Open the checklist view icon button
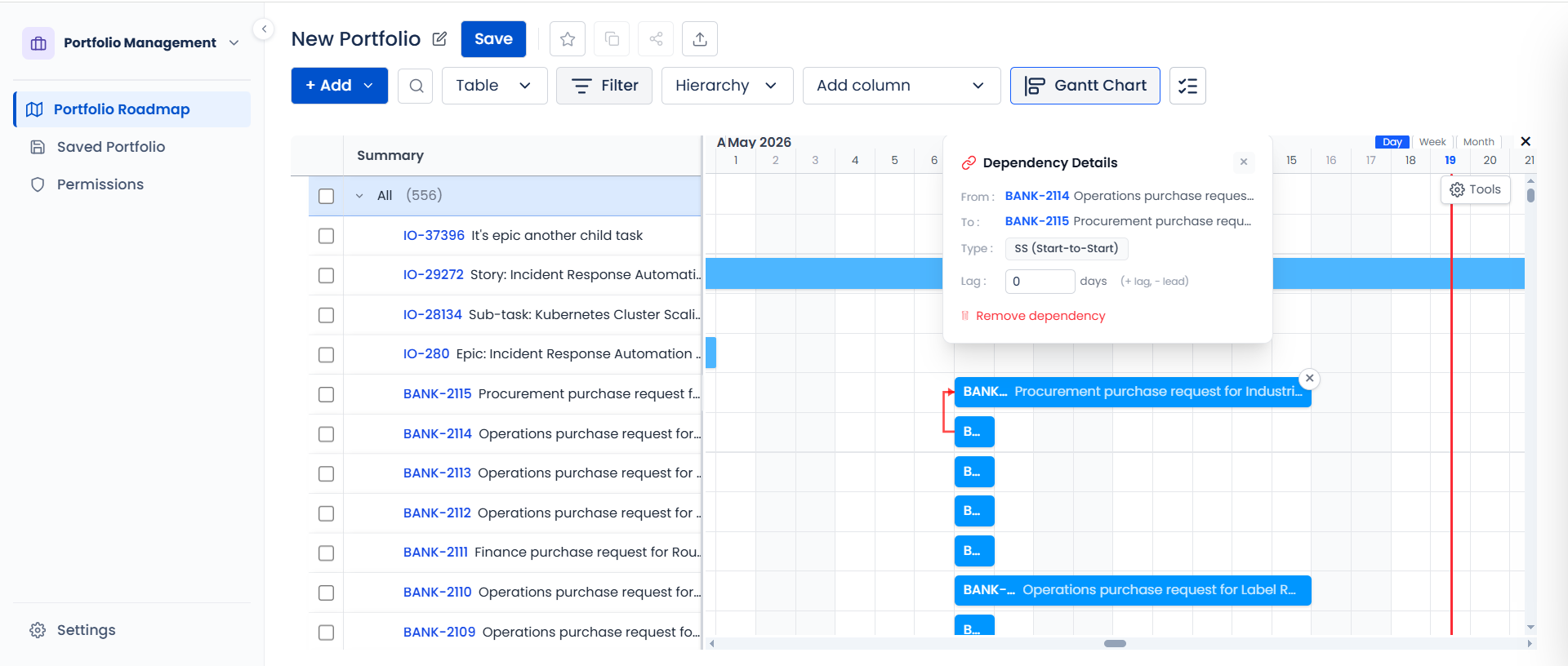Image resolution: width=1568 pixels, height=666 pixels. (1187, 86)
